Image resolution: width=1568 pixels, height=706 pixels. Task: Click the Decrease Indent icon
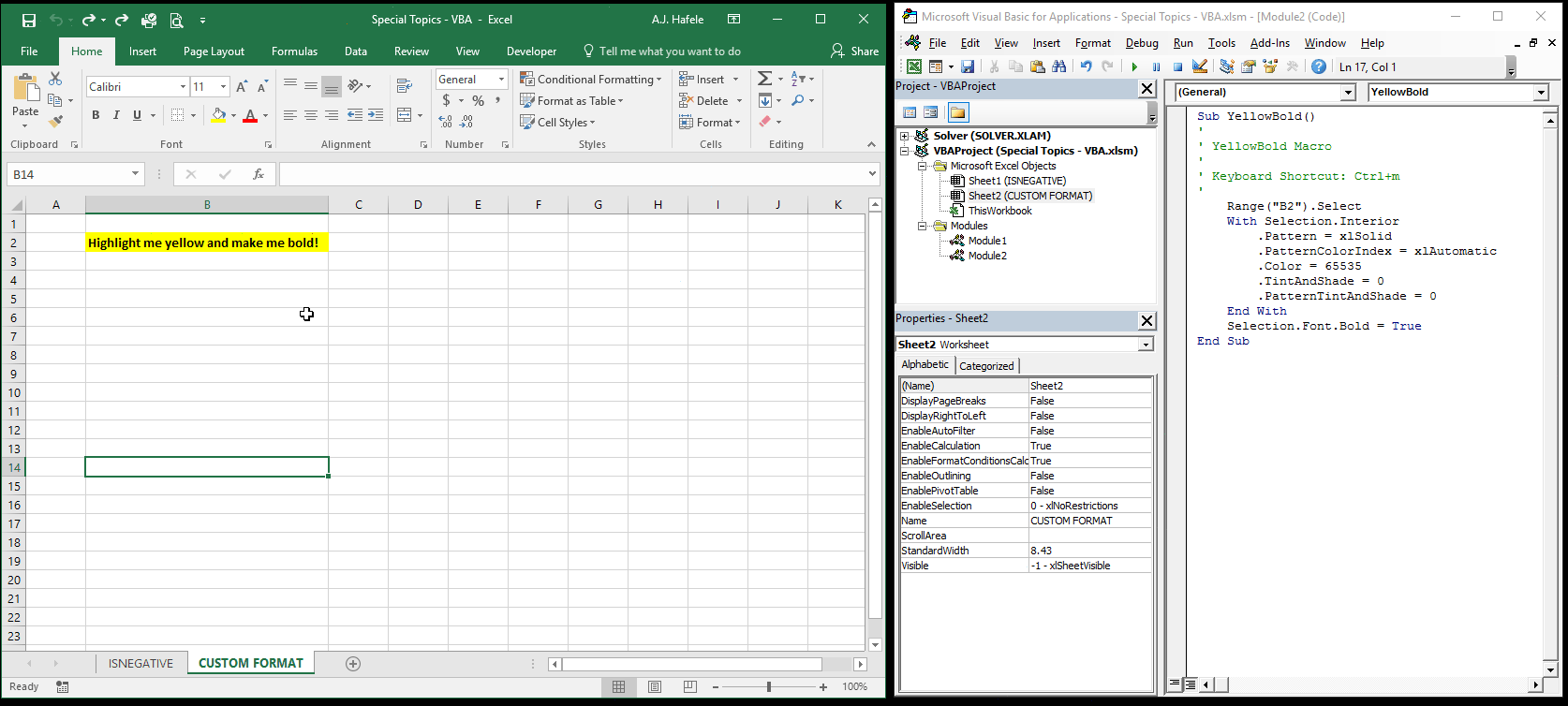(x=355, y=115)
